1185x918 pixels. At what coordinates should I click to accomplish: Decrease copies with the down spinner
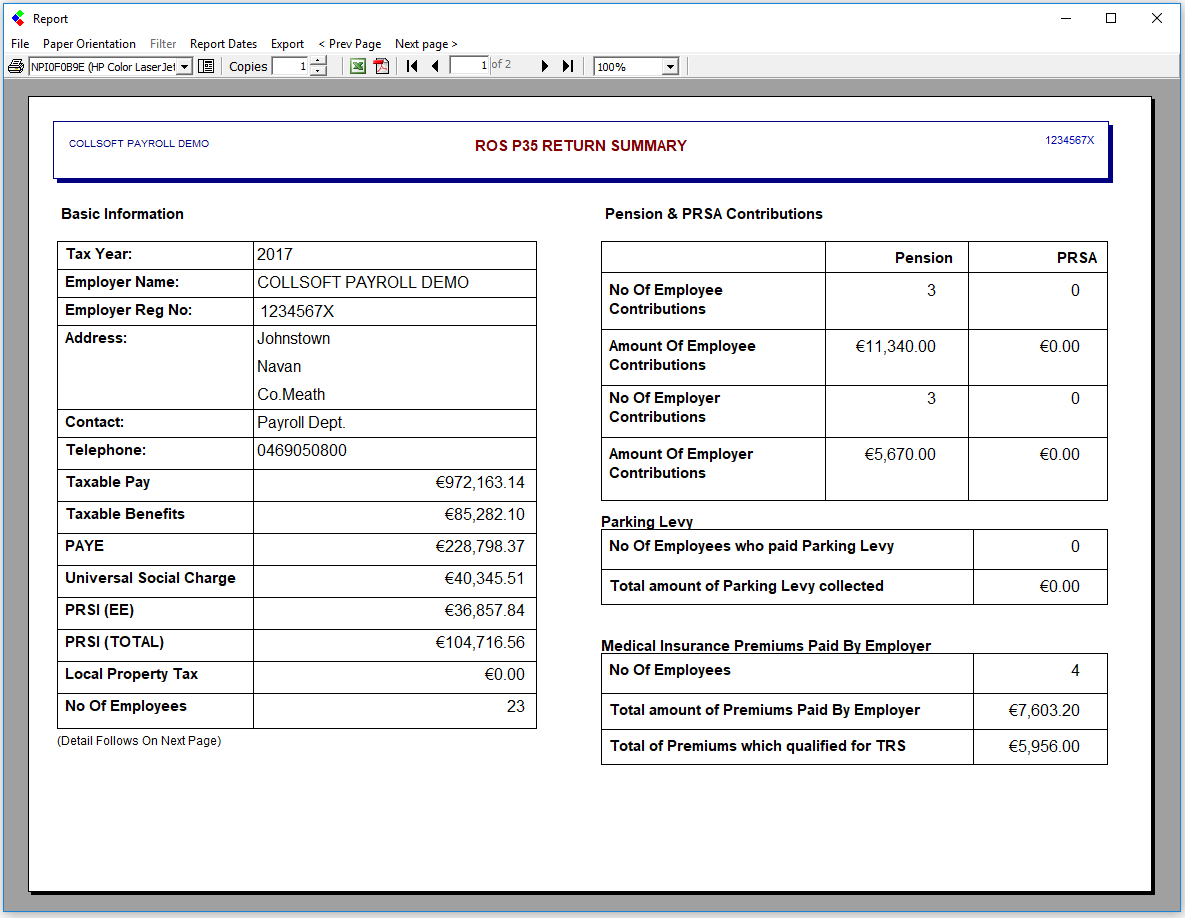coord(318,71)
